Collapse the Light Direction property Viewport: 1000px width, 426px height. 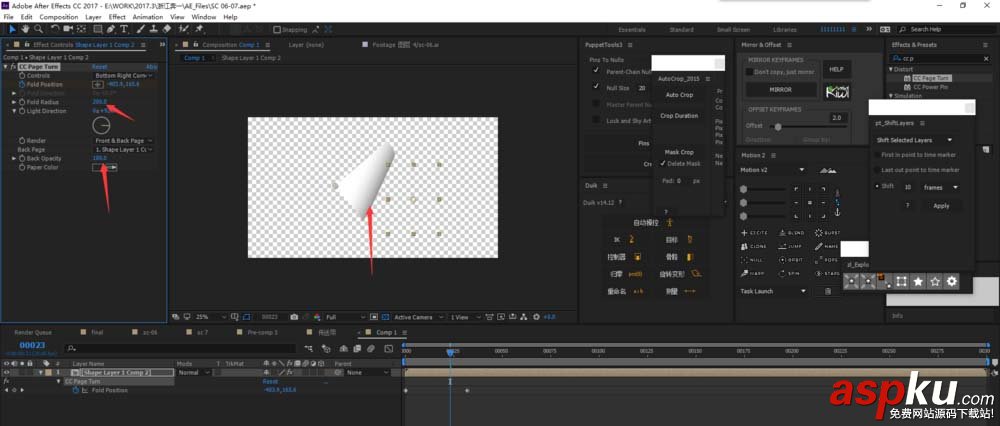pyautogui.click(x=15, y=111)
